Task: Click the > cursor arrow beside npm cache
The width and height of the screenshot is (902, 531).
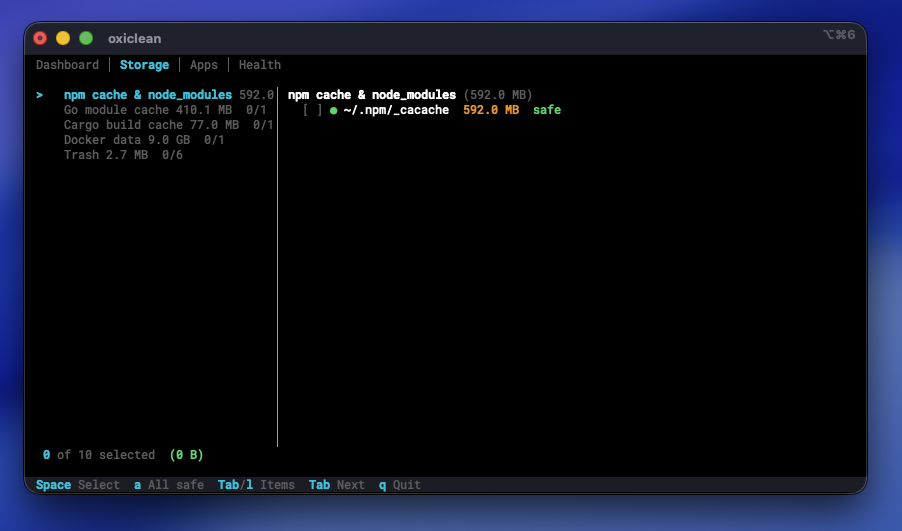Action: [40, 95]
